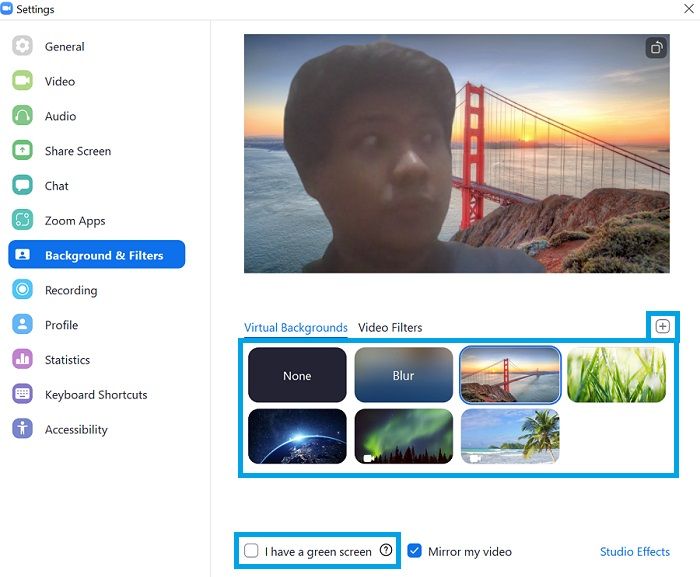Click the Video camera icon in sidebar

(x=22, y=80)
